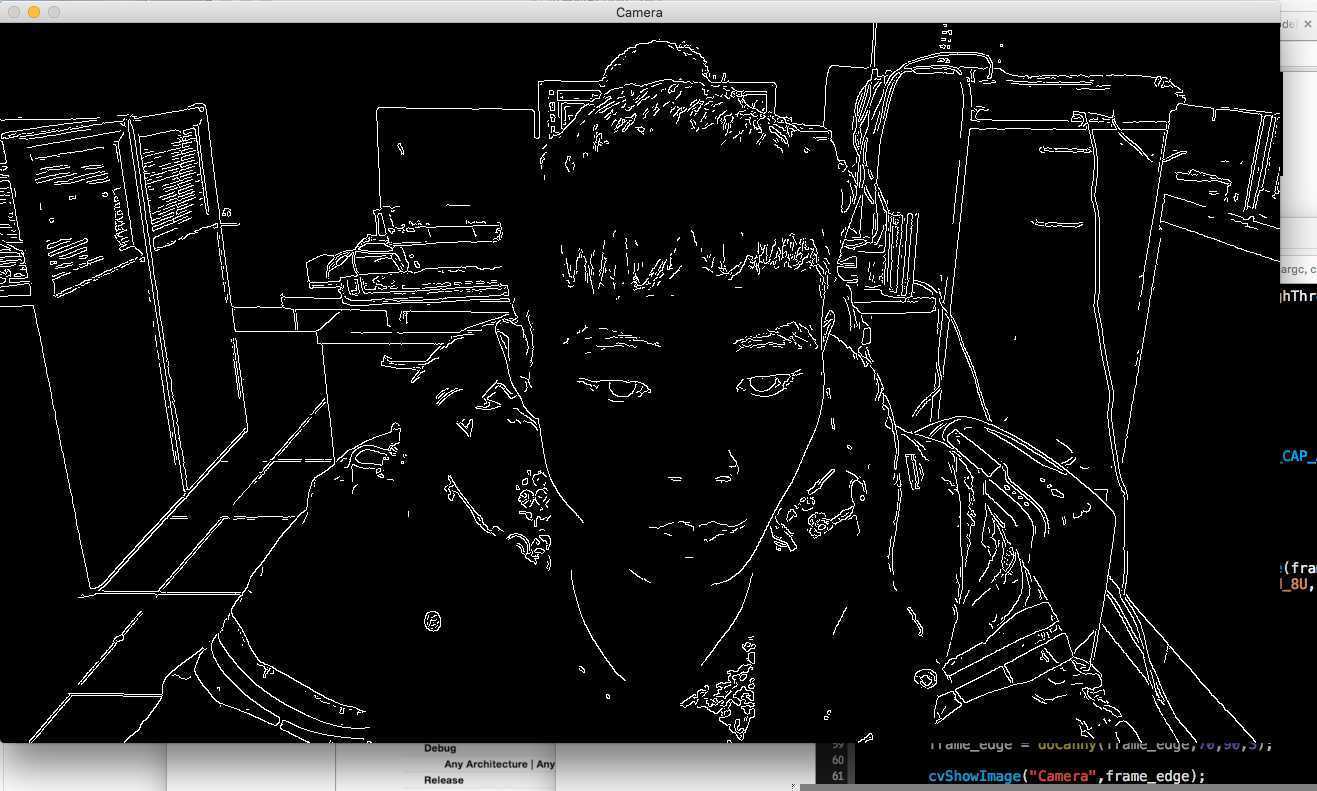Click the "Camera" window title text

tap(639, 12)
